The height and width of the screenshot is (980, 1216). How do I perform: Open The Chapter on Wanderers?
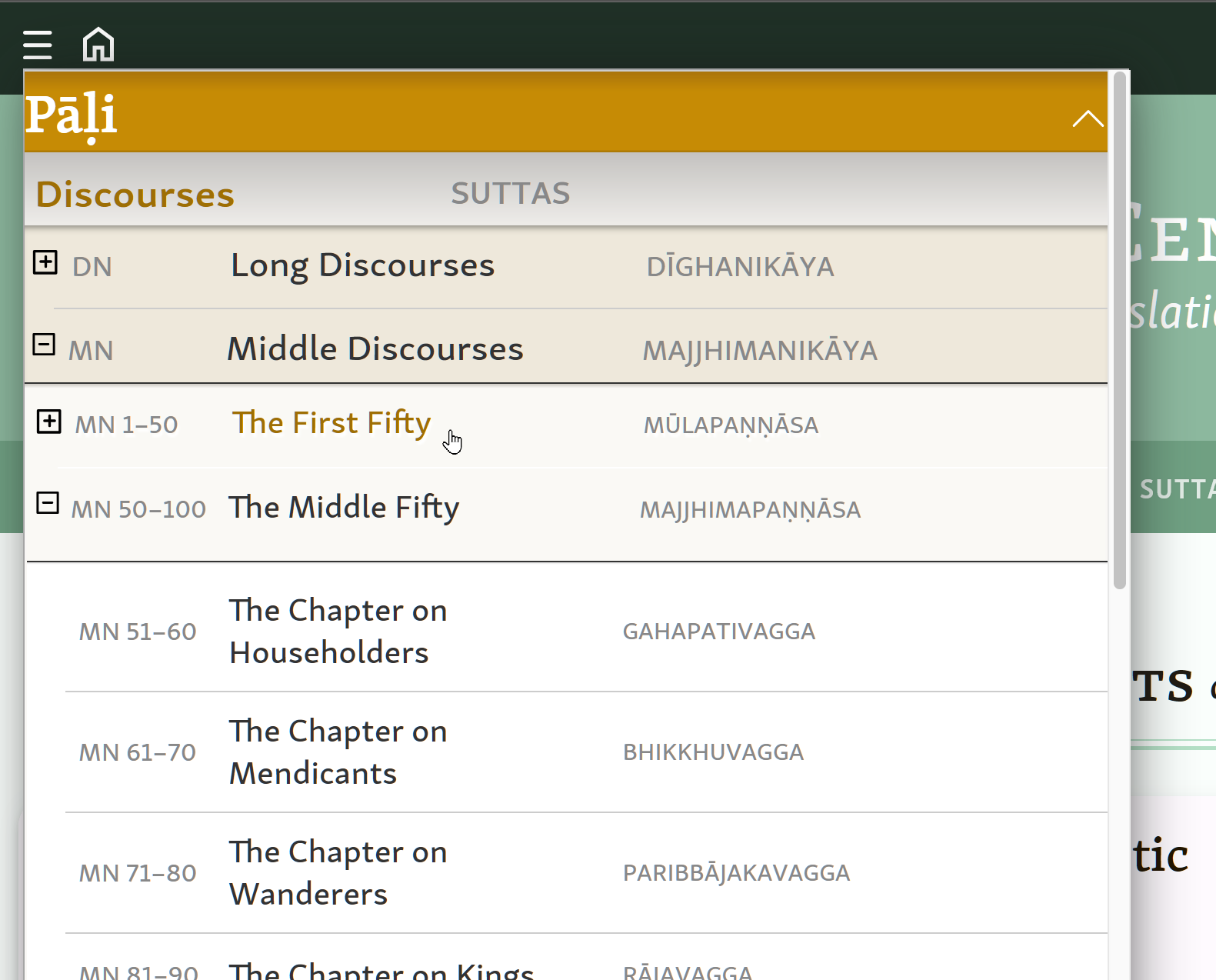click(x=338, y=872)
